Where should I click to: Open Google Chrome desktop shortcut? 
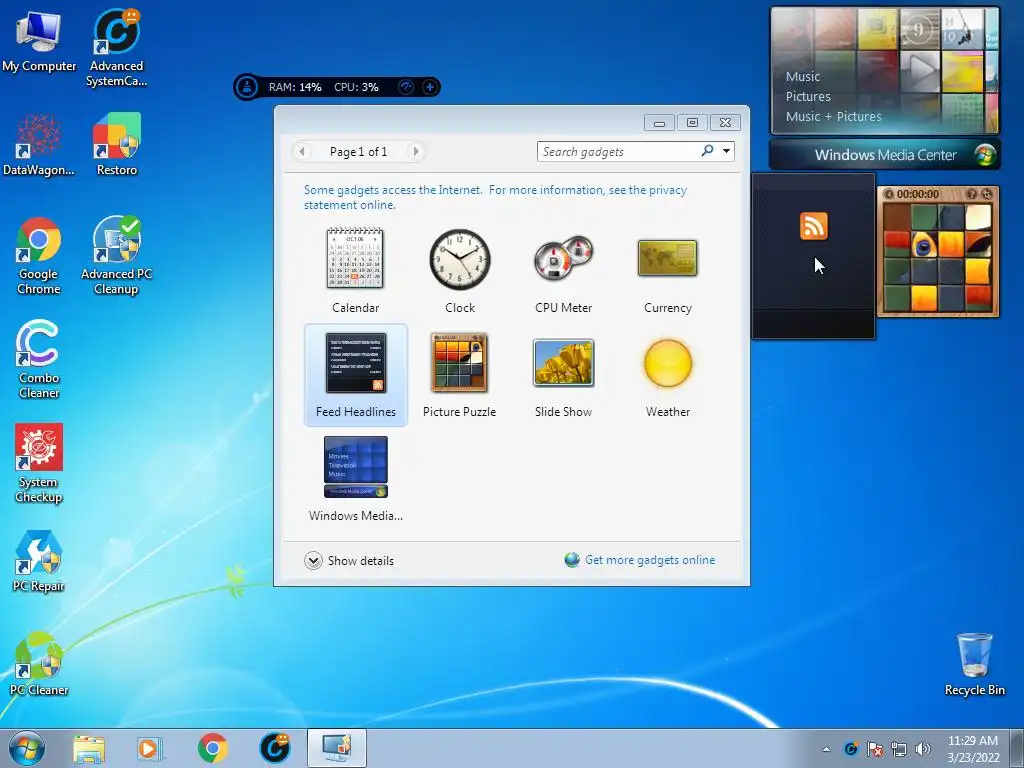tap(39, 256)
